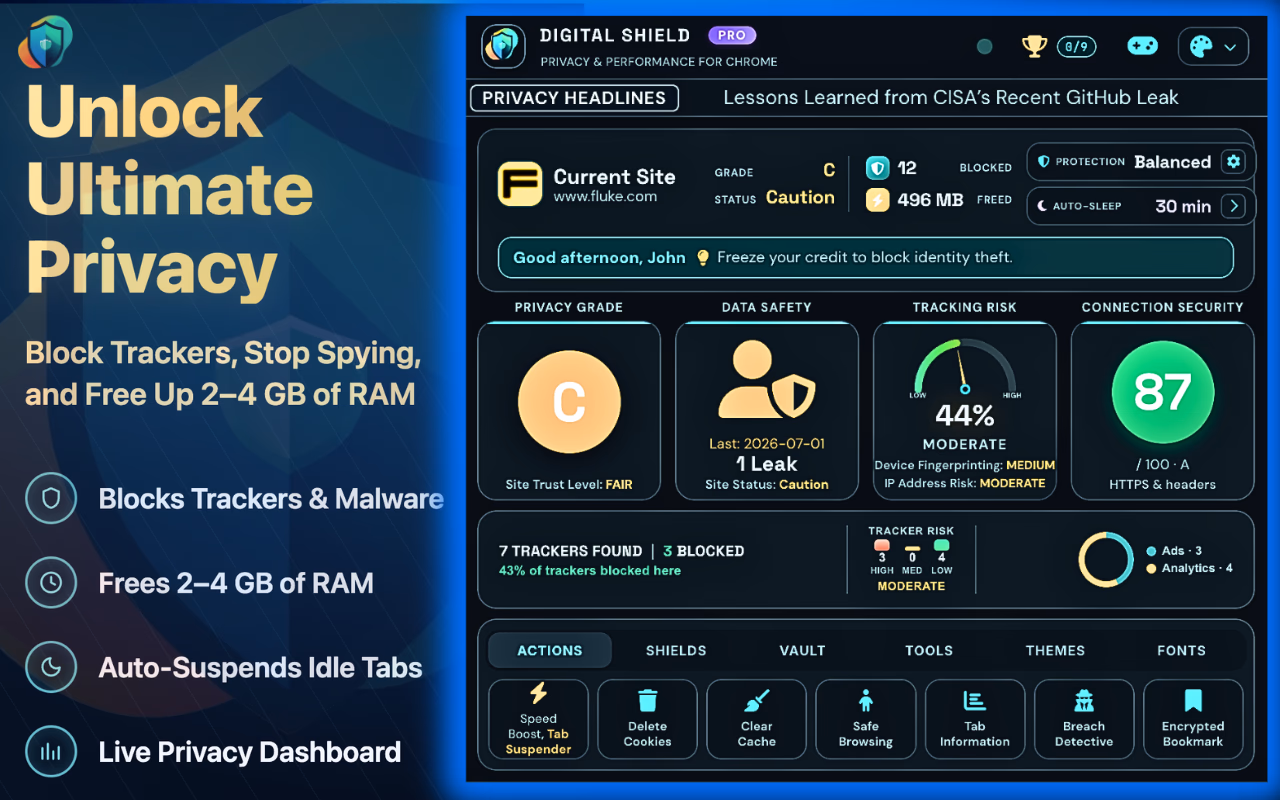Viewport: 1280px width, 800px height.
Task: Click the Clear Cache broom button
Action: pos(757,719)
